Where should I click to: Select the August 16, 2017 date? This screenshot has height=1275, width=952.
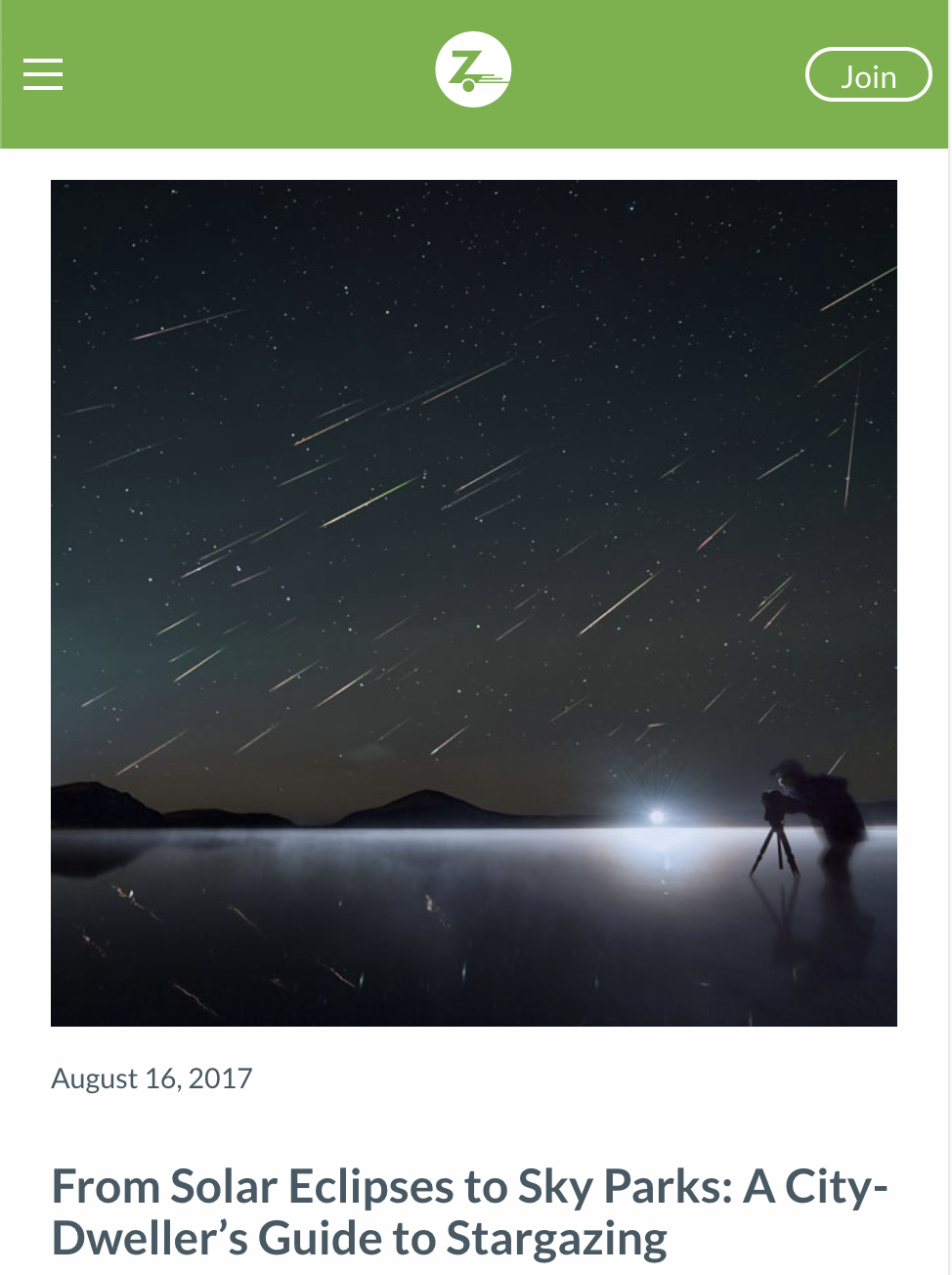point(151,1078)
